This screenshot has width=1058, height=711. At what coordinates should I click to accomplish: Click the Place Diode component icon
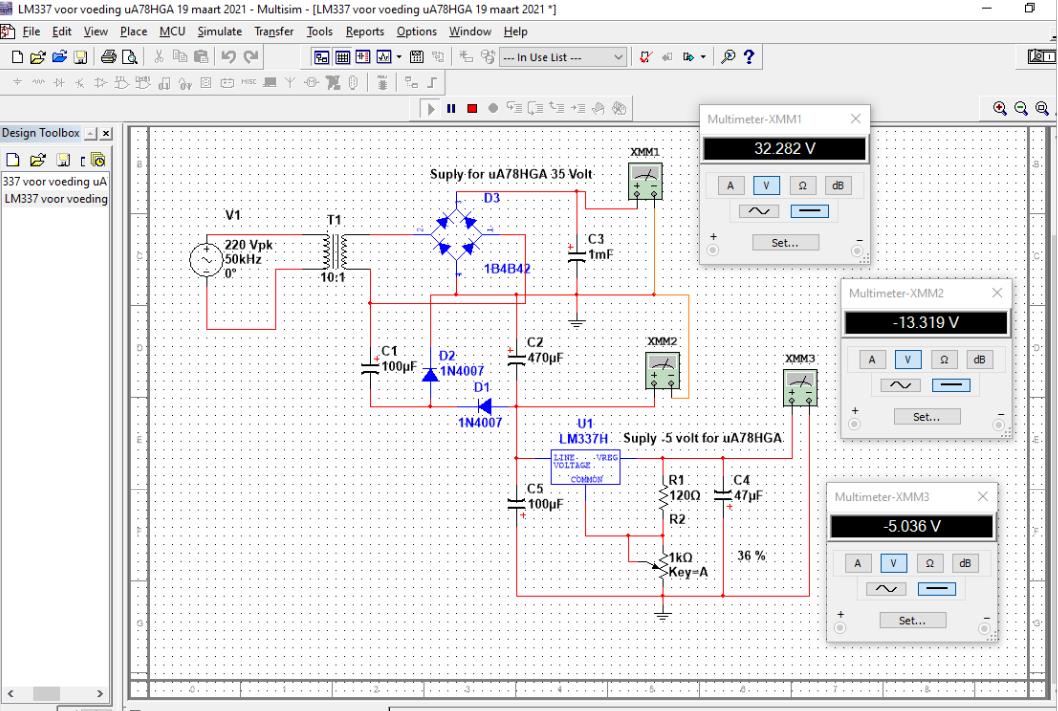point(59,83)
